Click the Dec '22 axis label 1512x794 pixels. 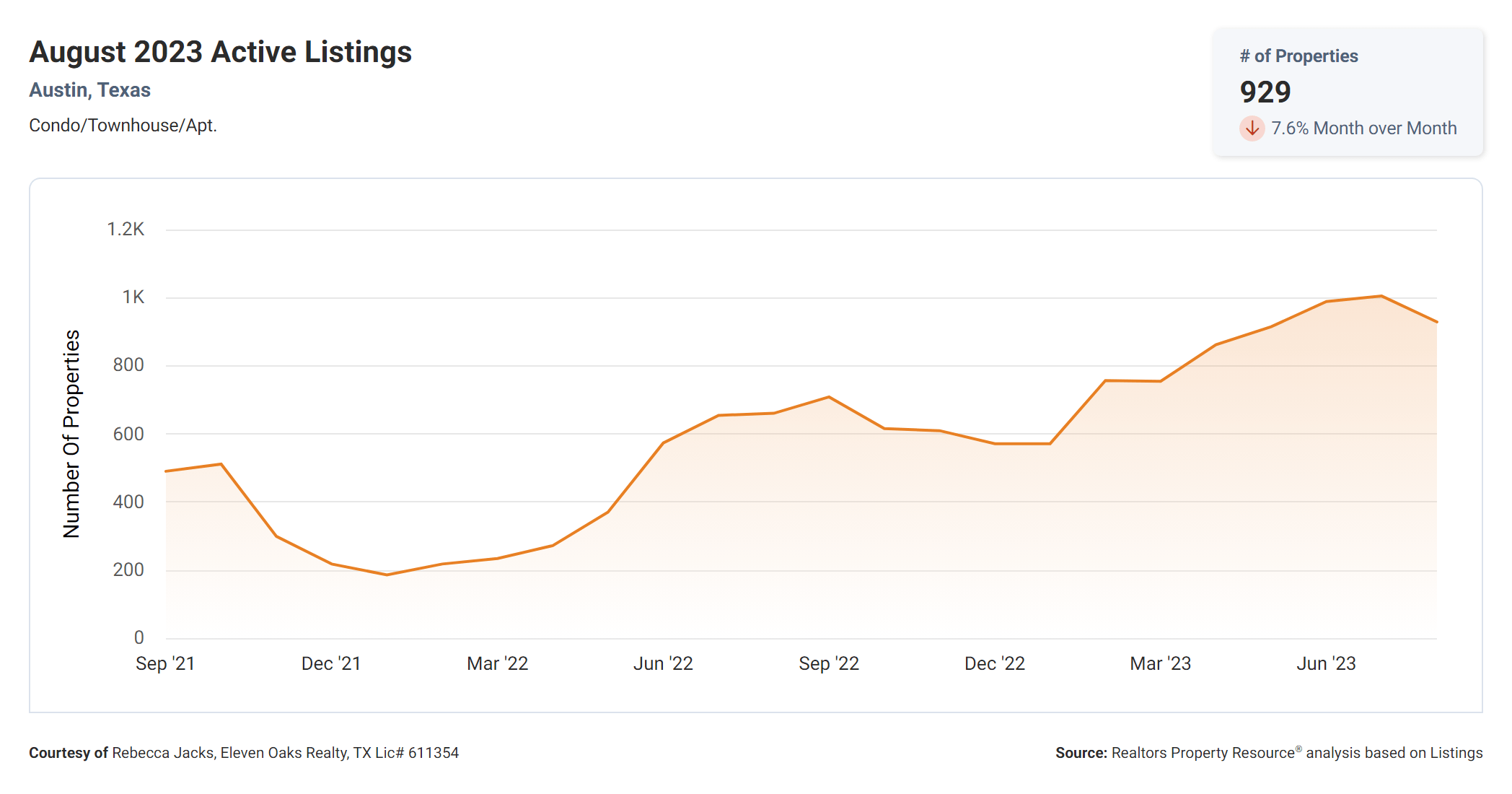point(995,663)
